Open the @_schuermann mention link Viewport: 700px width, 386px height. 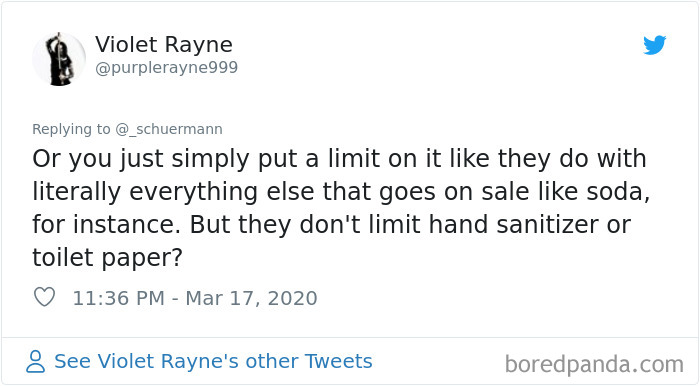[x=169, y=129]
